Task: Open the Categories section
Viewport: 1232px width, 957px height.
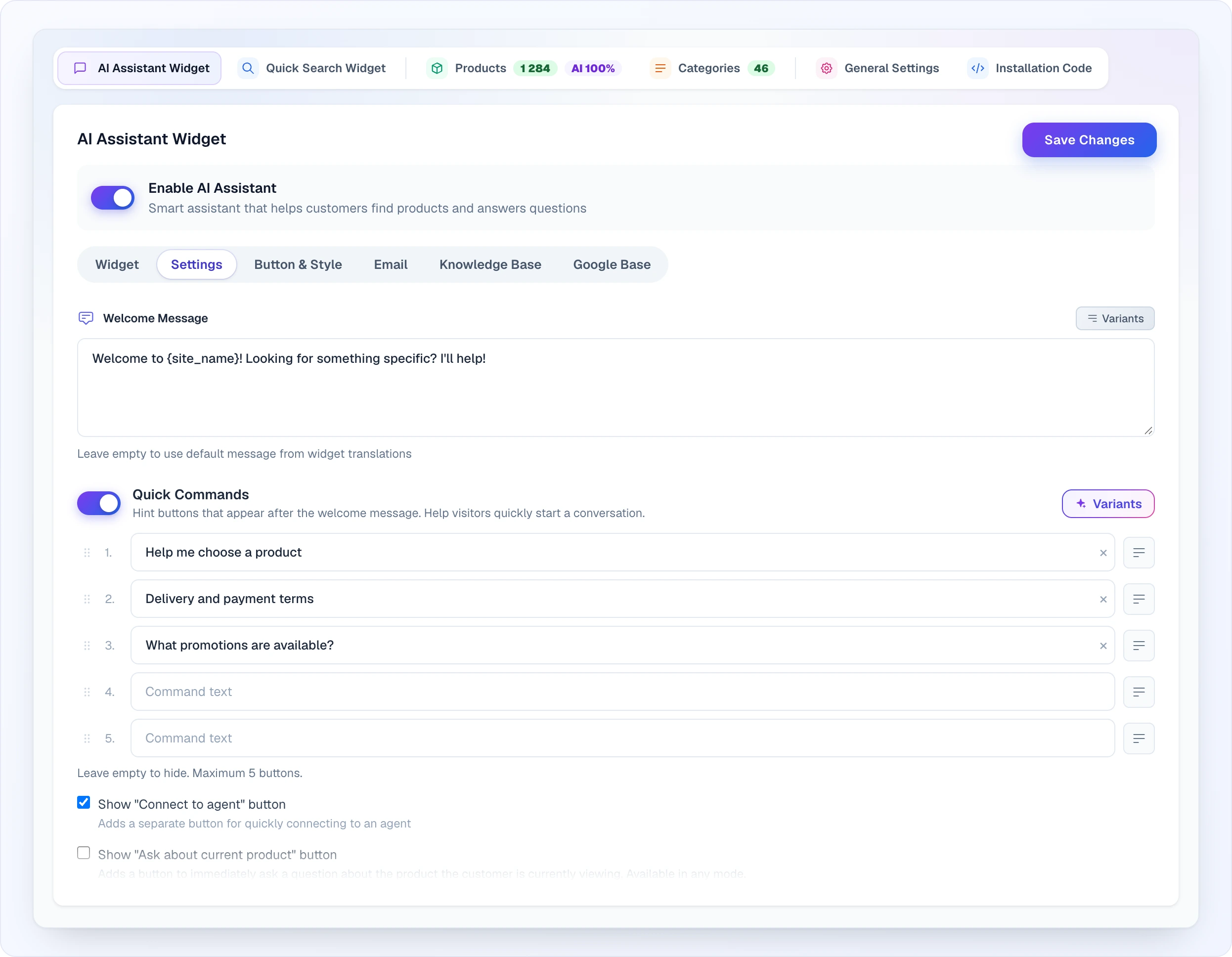Action: click(695, 68)
